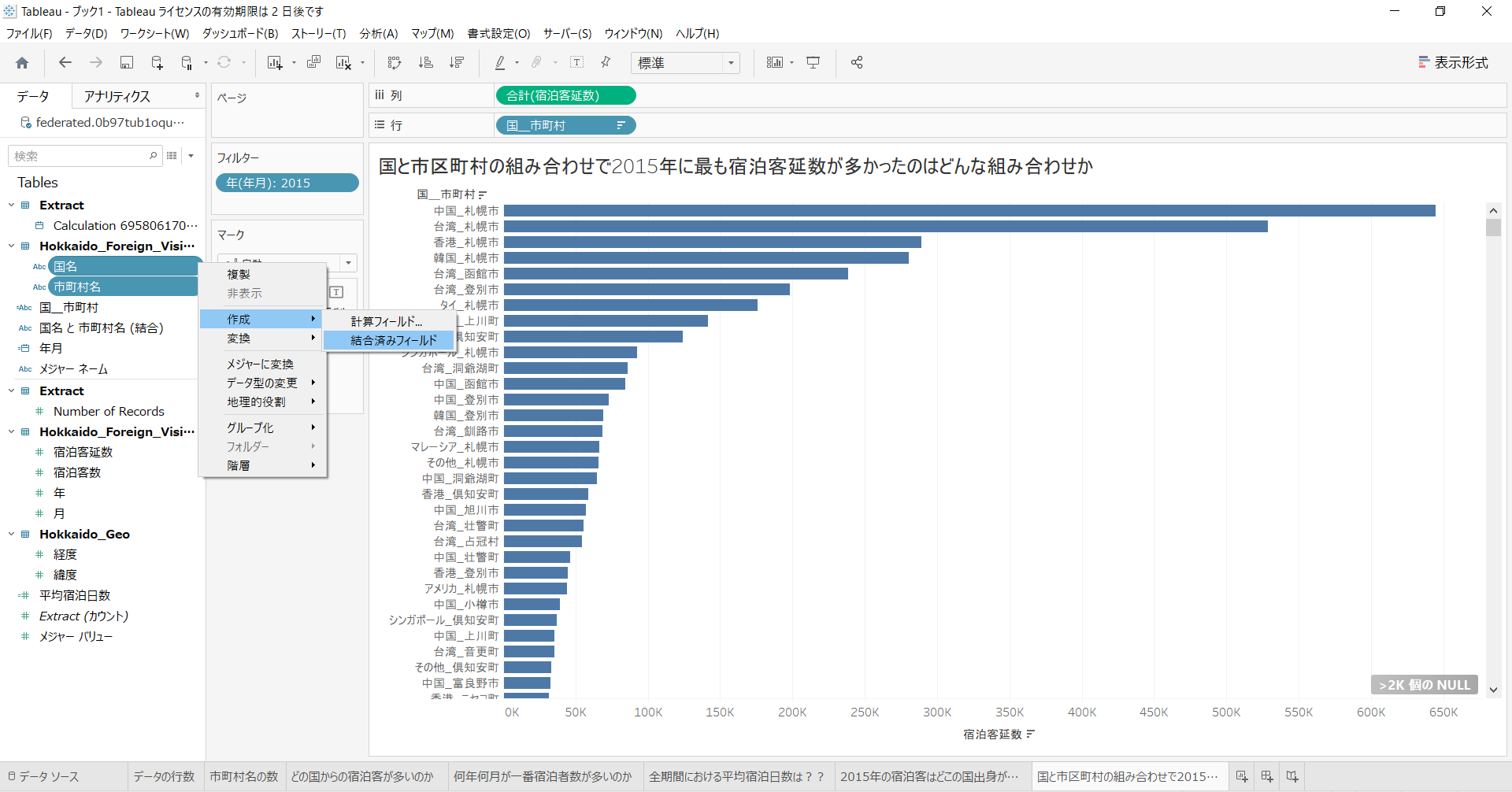Open the 地理的役割 context submenu
This screenshot has width=1512, height=792.
click(x=263, y=402)
